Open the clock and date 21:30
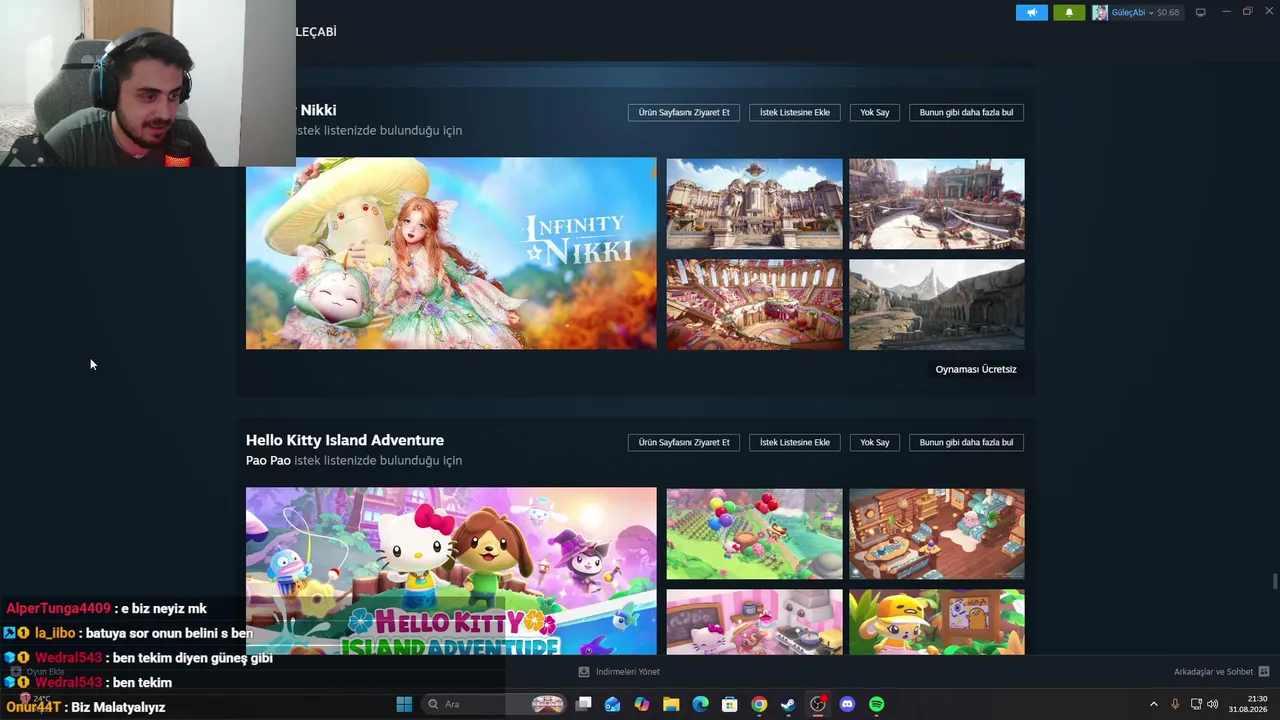The width and height of the screenshot is (1280, 720). (x=1248, y=704)
